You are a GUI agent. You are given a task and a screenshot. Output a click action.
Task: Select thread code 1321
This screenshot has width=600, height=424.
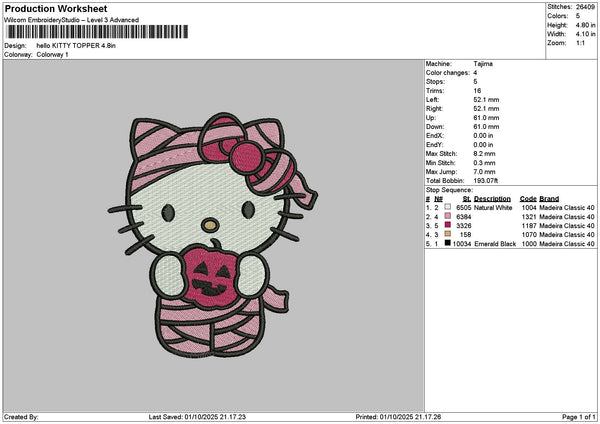(529, 217)
